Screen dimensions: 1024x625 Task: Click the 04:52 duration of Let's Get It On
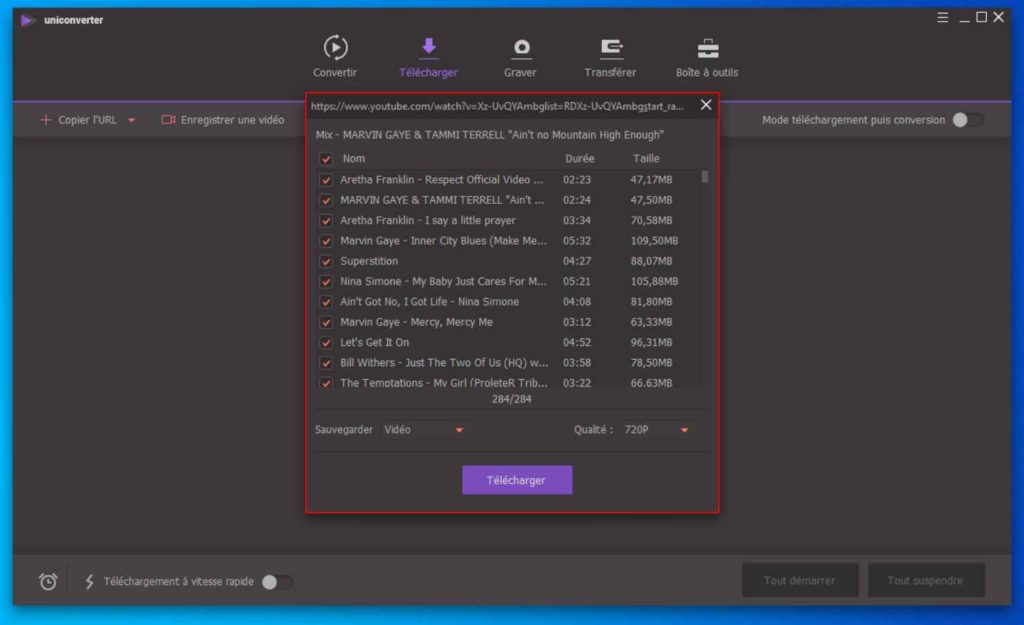577,342
